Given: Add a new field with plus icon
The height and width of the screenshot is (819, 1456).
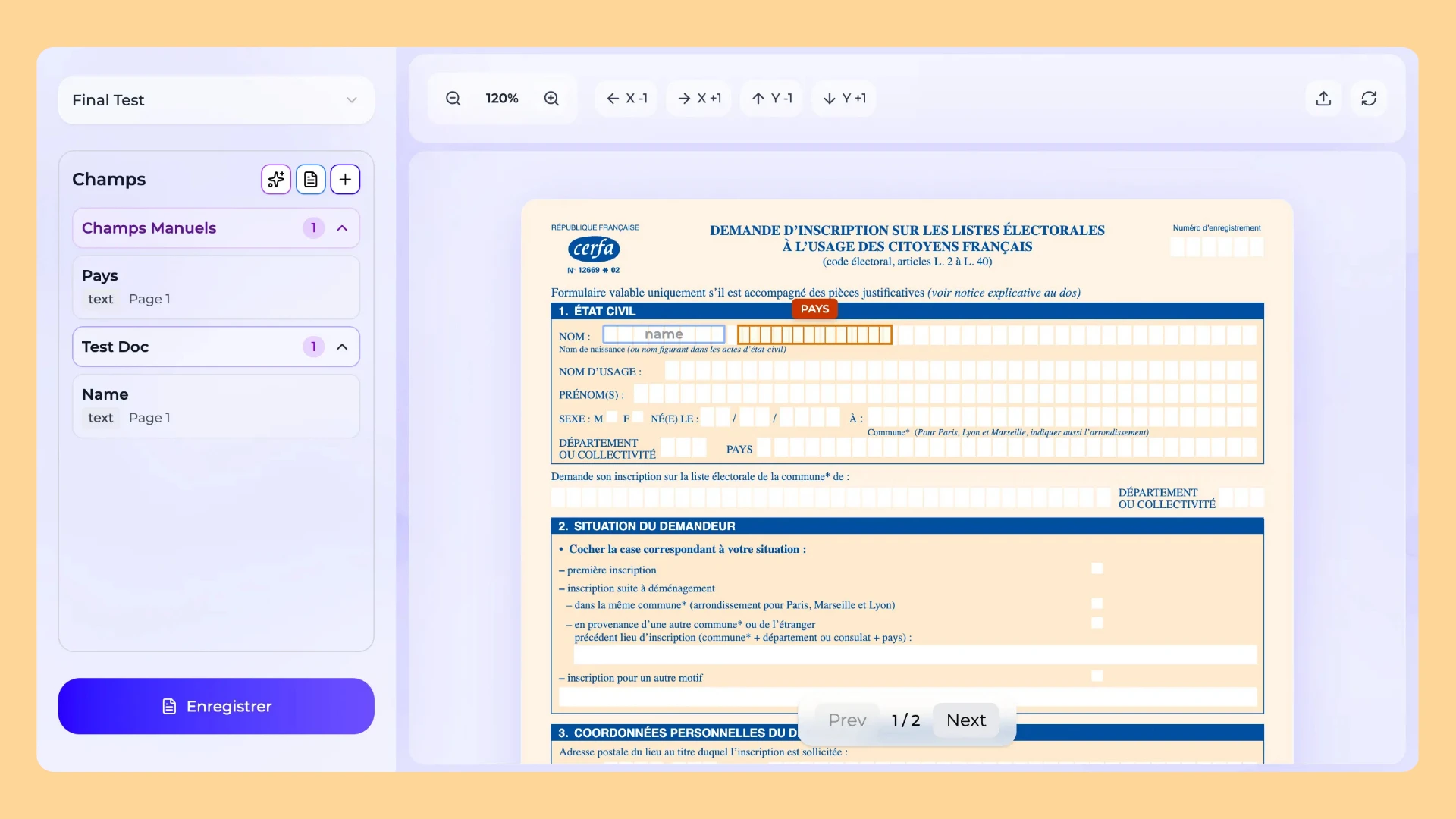Looking at the screenshot, I should point(345,180).
